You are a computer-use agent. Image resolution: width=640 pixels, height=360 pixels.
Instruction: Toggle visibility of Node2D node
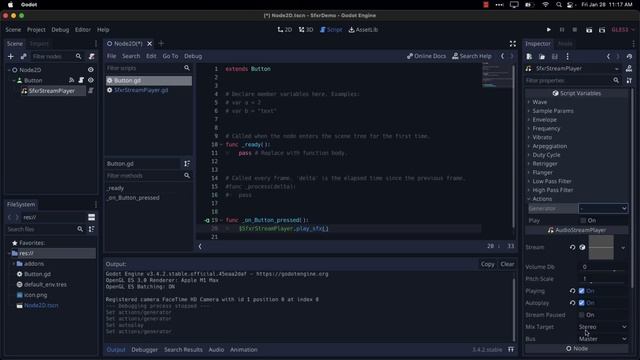tap(91, 70)
